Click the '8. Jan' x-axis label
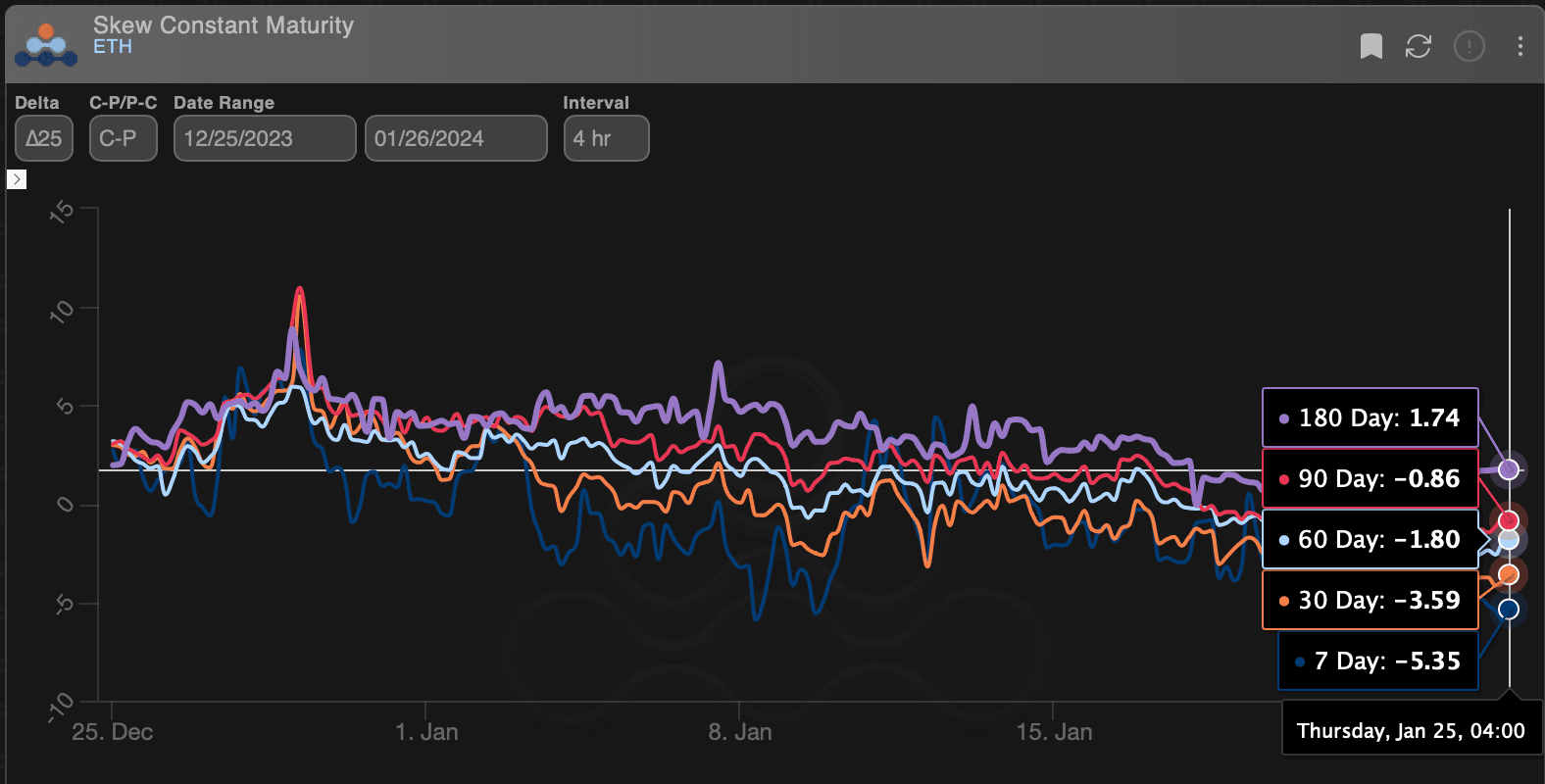Viewport: 1545px width, 784px height. pos(740,732)
